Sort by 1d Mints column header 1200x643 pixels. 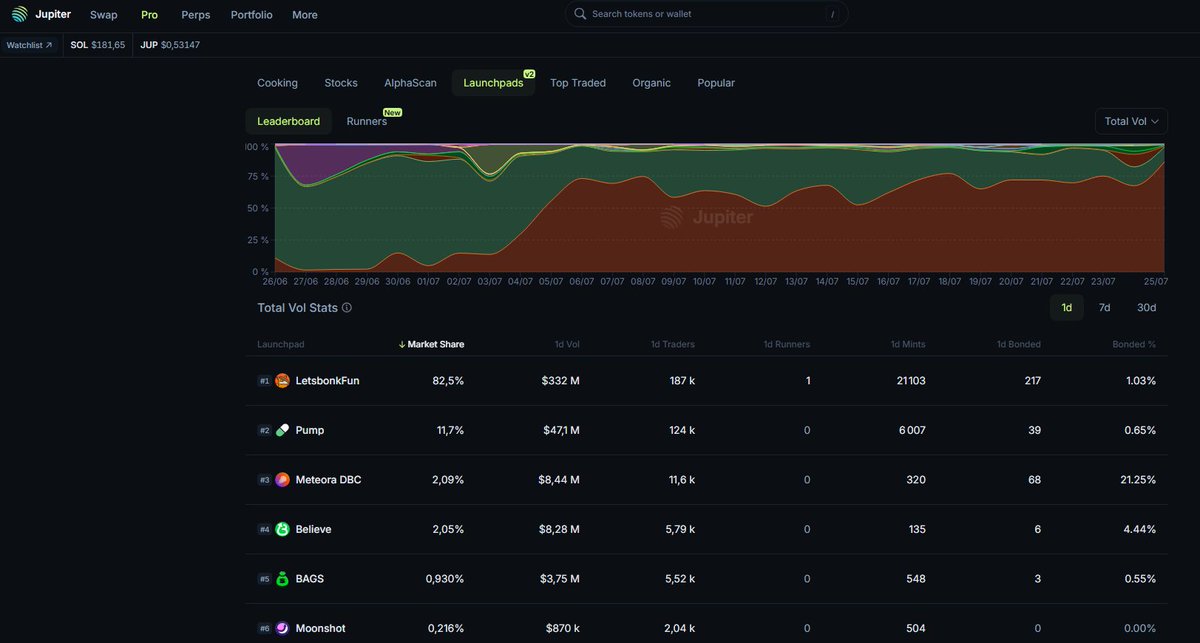908,344
